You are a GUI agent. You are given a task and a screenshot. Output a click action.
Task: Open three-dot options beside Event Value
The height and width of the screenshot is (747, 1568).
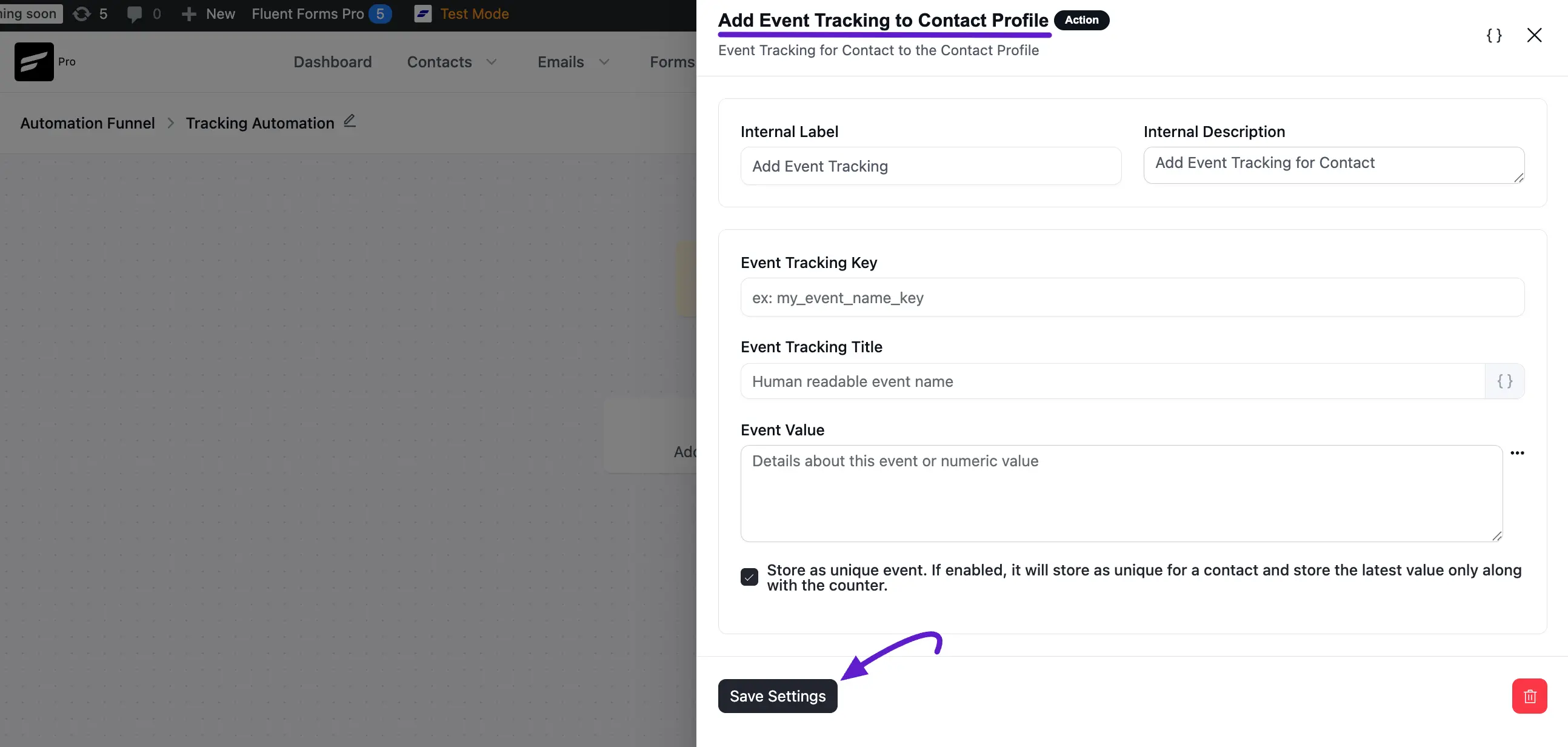[1517, 453]
